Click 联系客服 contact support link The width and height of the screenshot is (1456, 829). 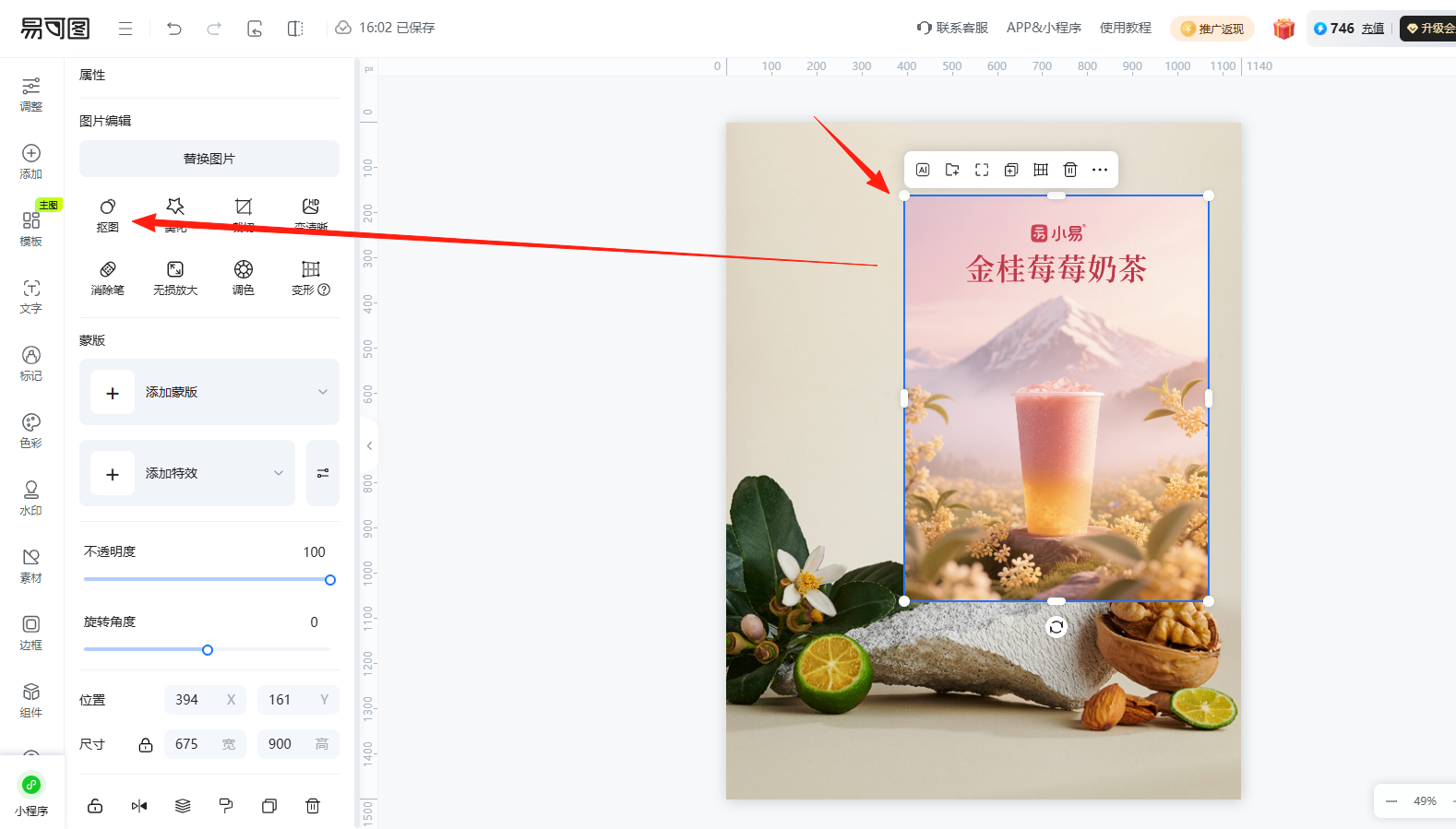[952, 28]
